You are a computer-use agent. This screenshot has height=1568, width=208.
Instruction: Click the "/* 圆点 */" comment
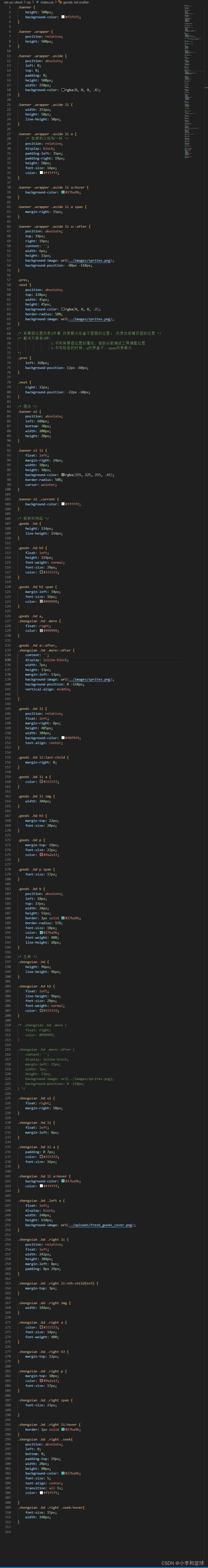click(x=27, y=407)
